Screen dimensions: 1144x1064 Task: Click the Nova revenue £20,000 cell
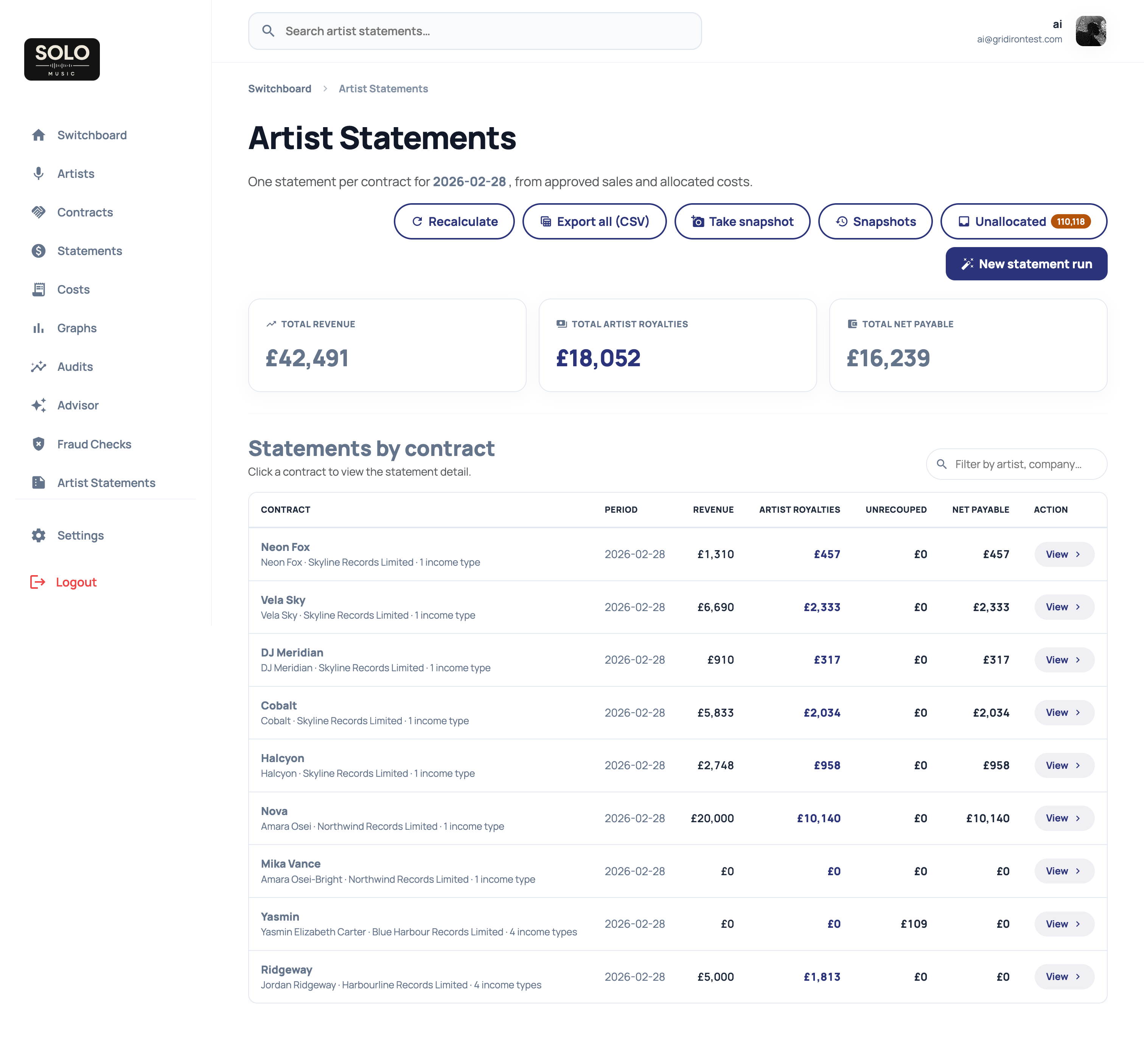click(x=712, y=818)
